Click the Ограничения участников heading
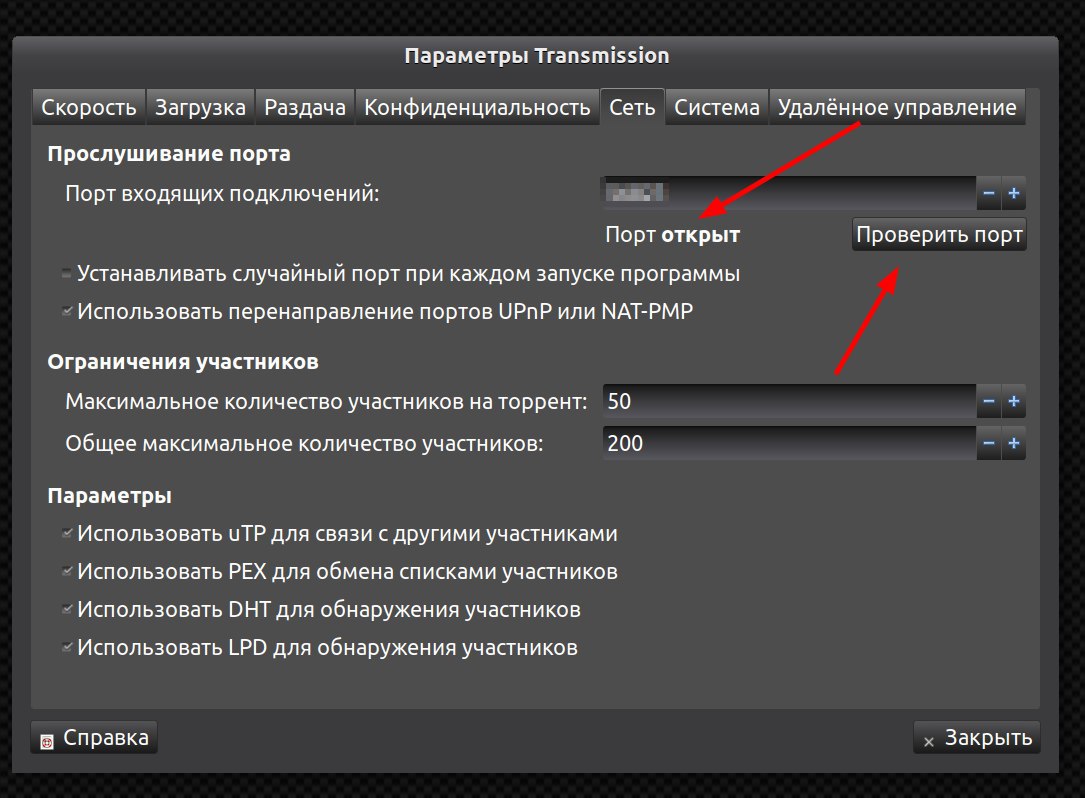Screen dimensions: 1085x798 (x=183, y=362)
